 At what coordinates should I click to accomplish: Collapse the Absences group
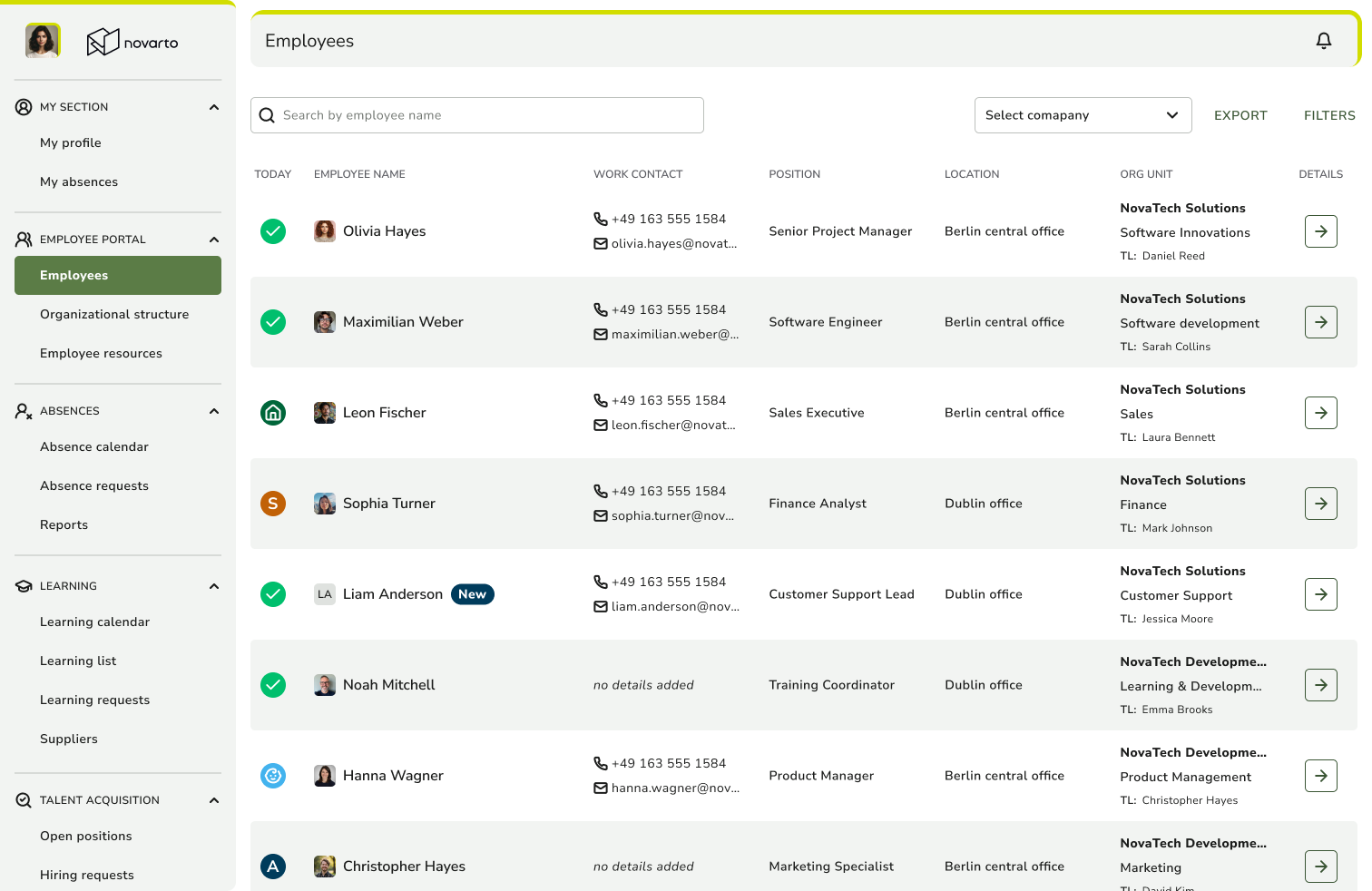(214, 411)
